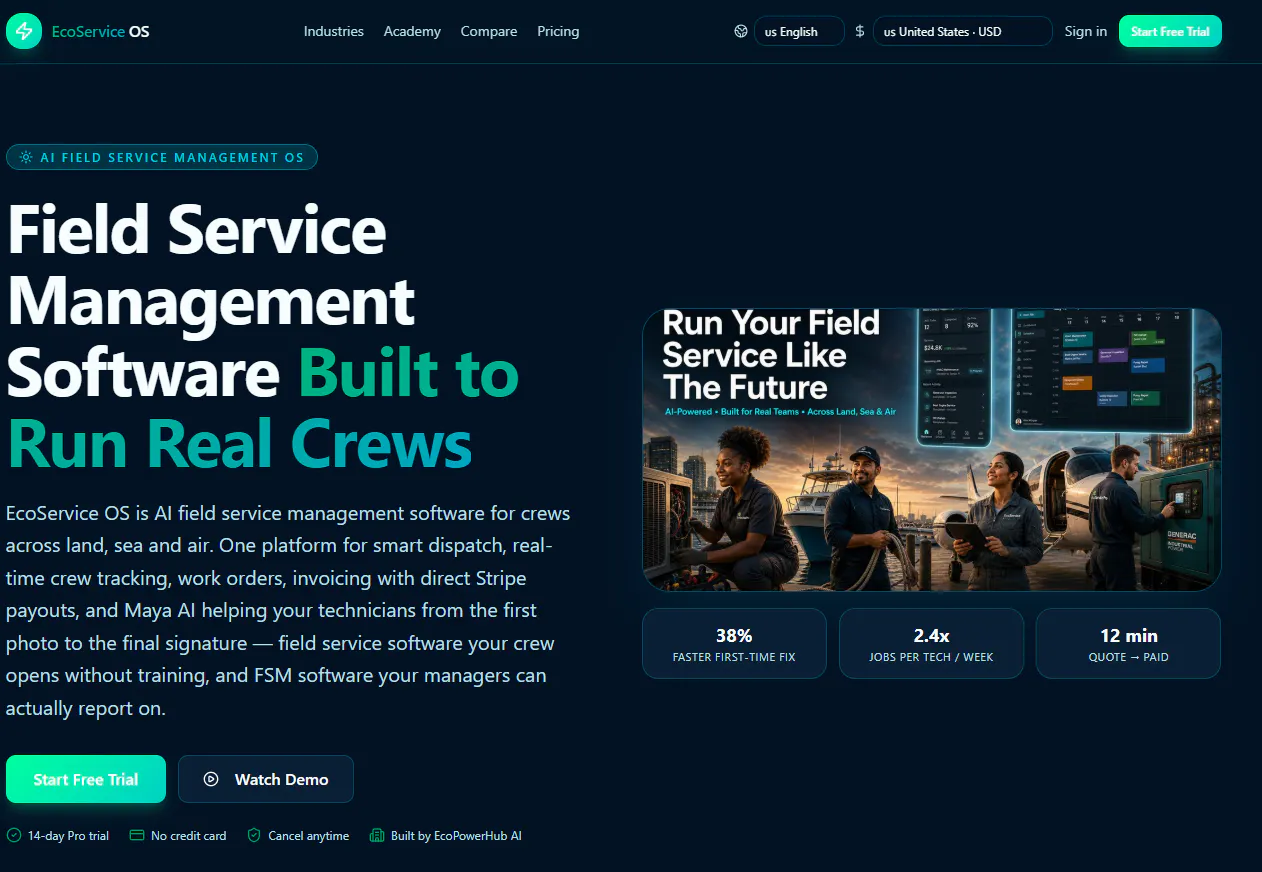Click the Watch Demo button
Screen dimensions: 1262x872
266,779
